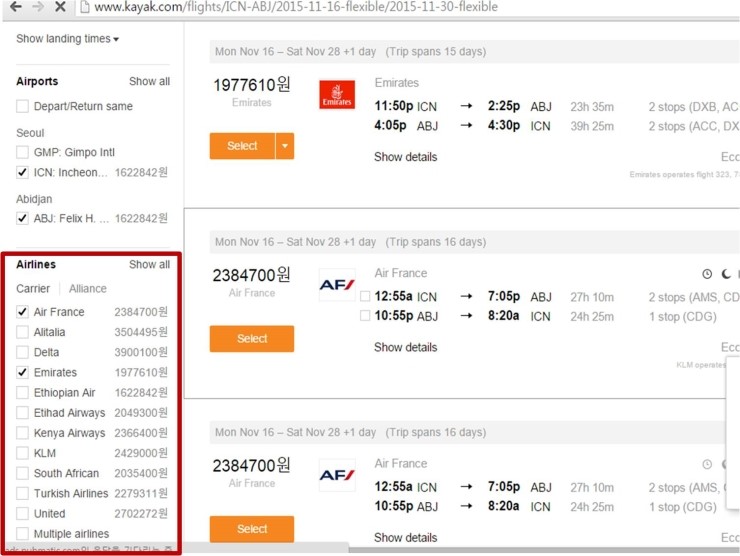Click the Emirates 23h 35m duration
This screenshot has height=556, width=740.
592,107
